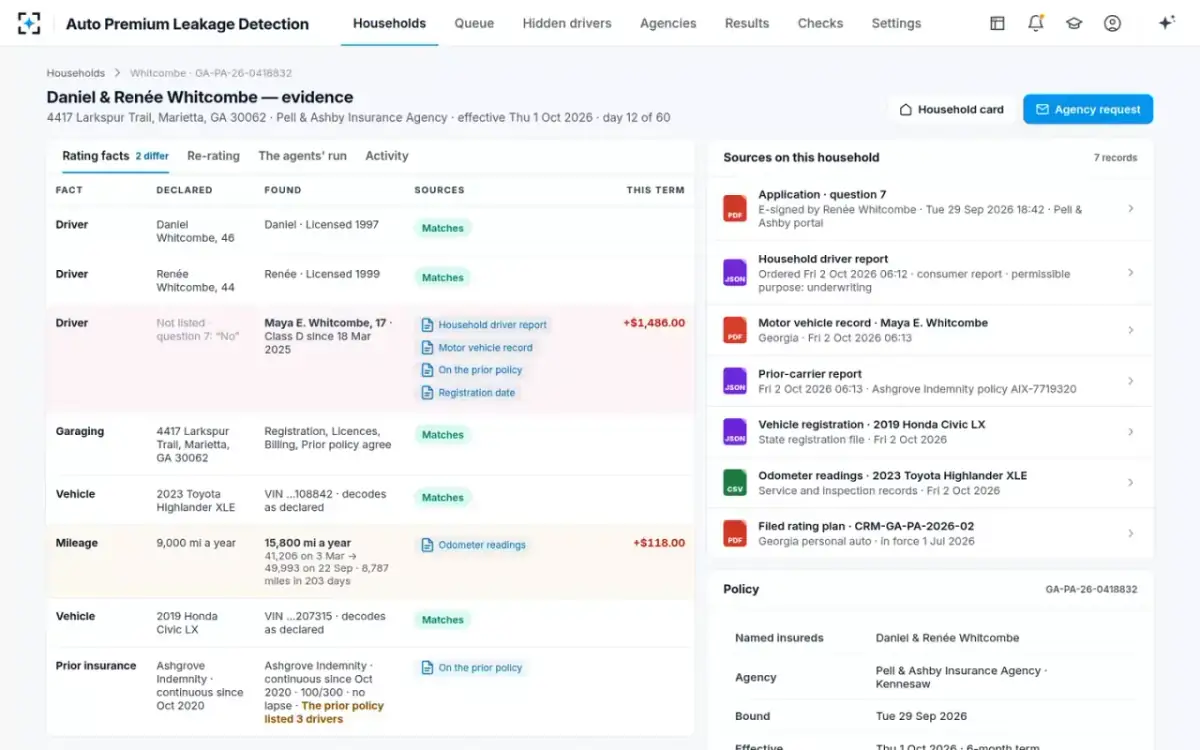Viewport: 1200px width, 750px height.
Task: Click the Matches badge for Daniel driver
Action: tap(443, 228)
